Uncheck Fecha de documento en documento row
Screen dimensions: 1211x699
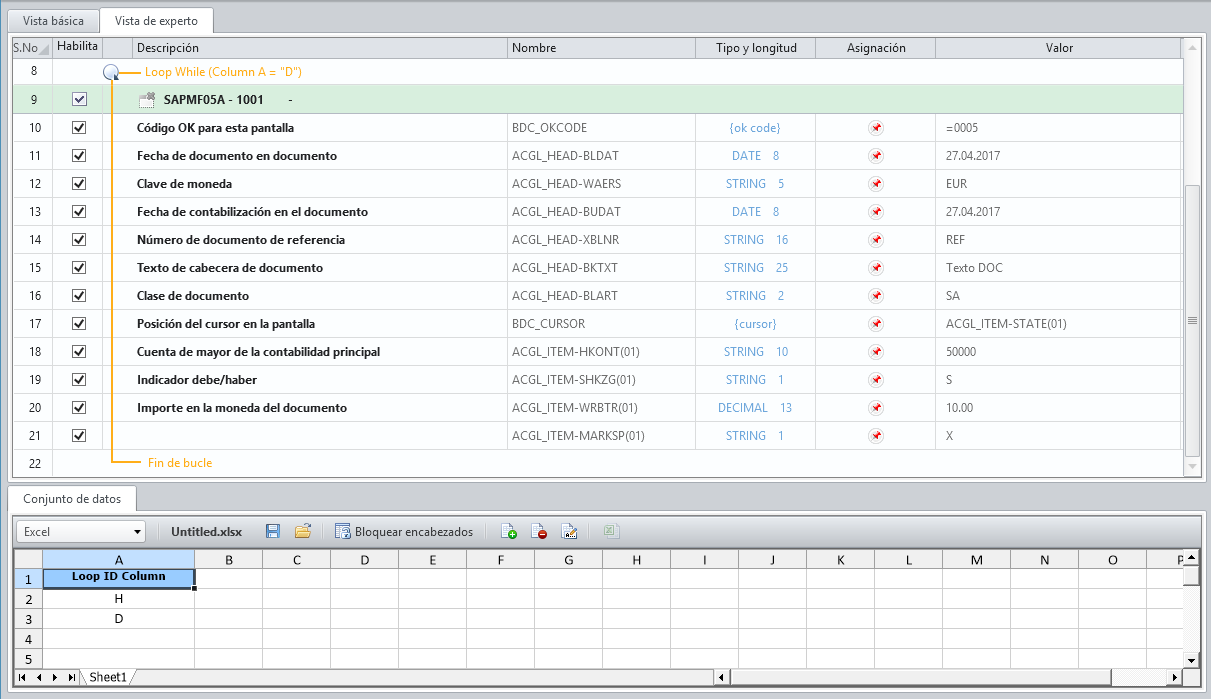pyautogui.click(x=79, y=156)
